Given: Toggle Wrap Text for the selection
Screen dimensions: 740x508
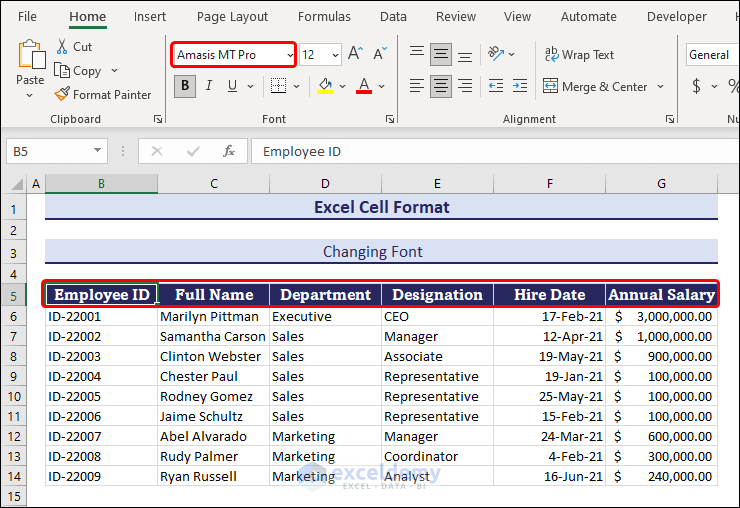Looking at the screenshot, I should tap(579, 55).
